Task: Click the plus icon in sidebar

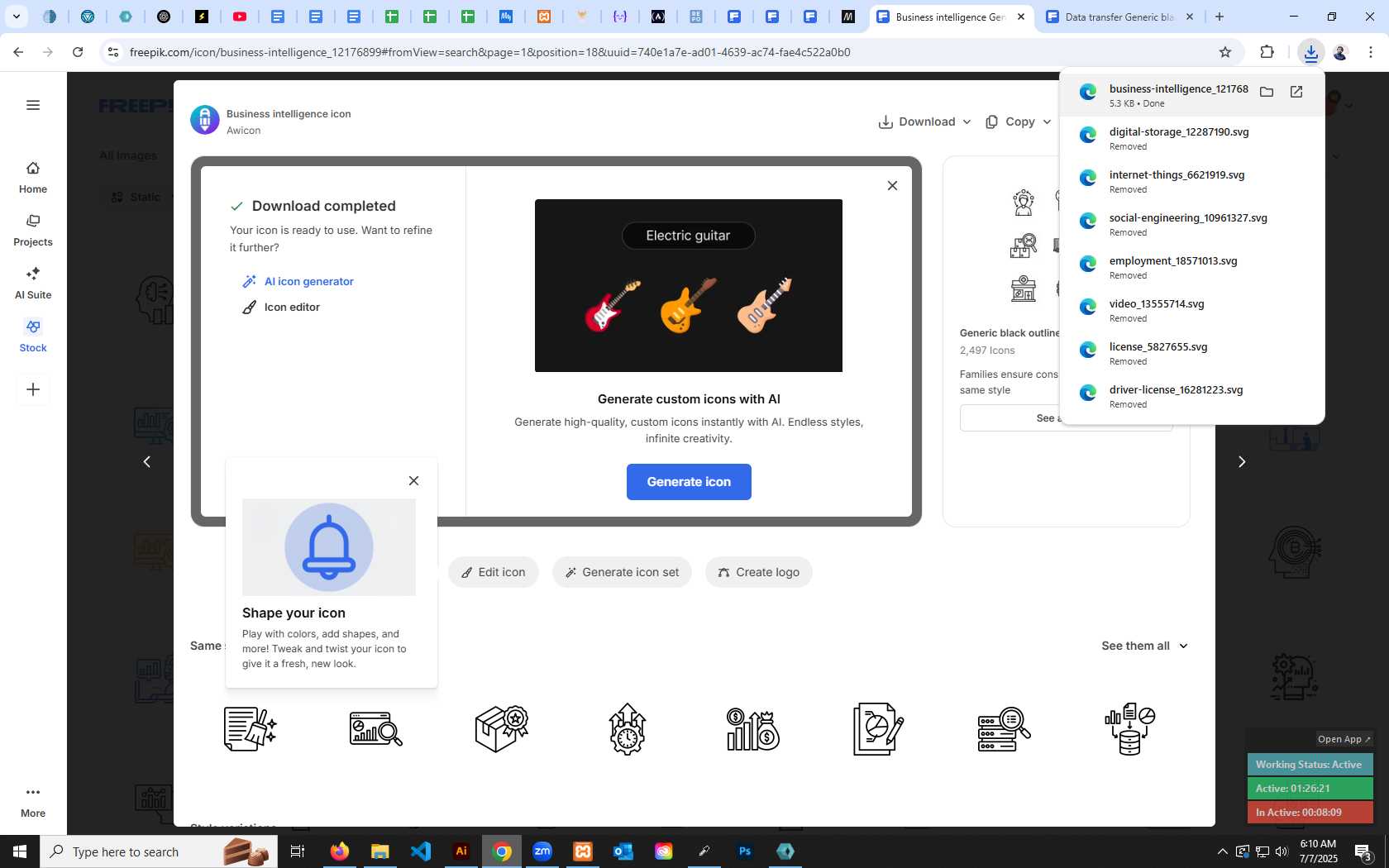Action: pyautogui.click(x=33, y=389)
